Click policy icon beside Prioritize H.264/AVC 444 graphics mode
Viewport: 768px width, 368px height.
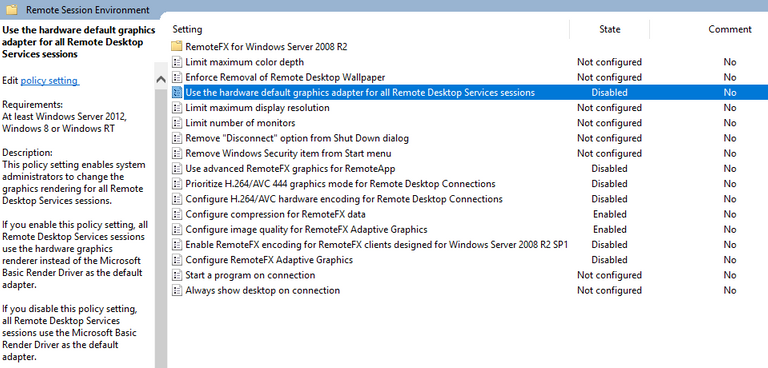coord(177,184)
